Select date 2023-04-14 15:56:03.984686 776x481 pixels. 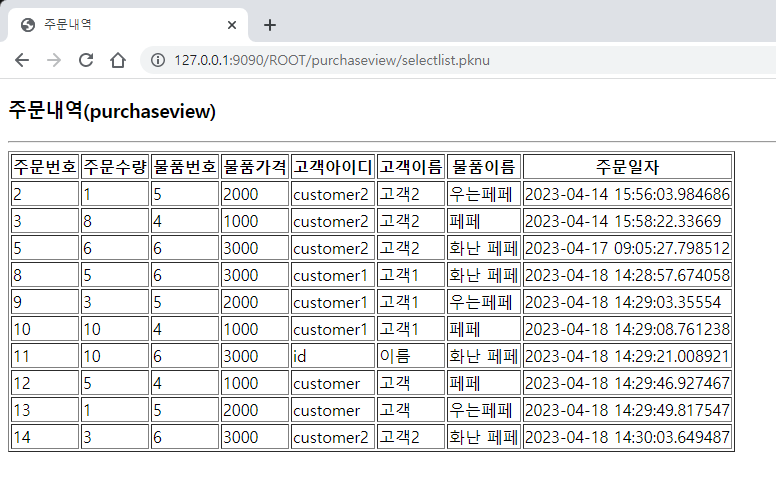[627, 194]
